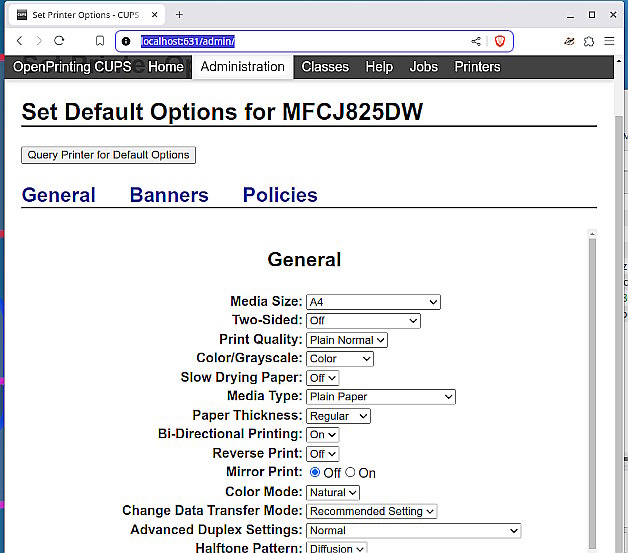Screen dimensions: 628x553
Task: Click Query Printer for Default Options button
Action: (x=108, y=155)
